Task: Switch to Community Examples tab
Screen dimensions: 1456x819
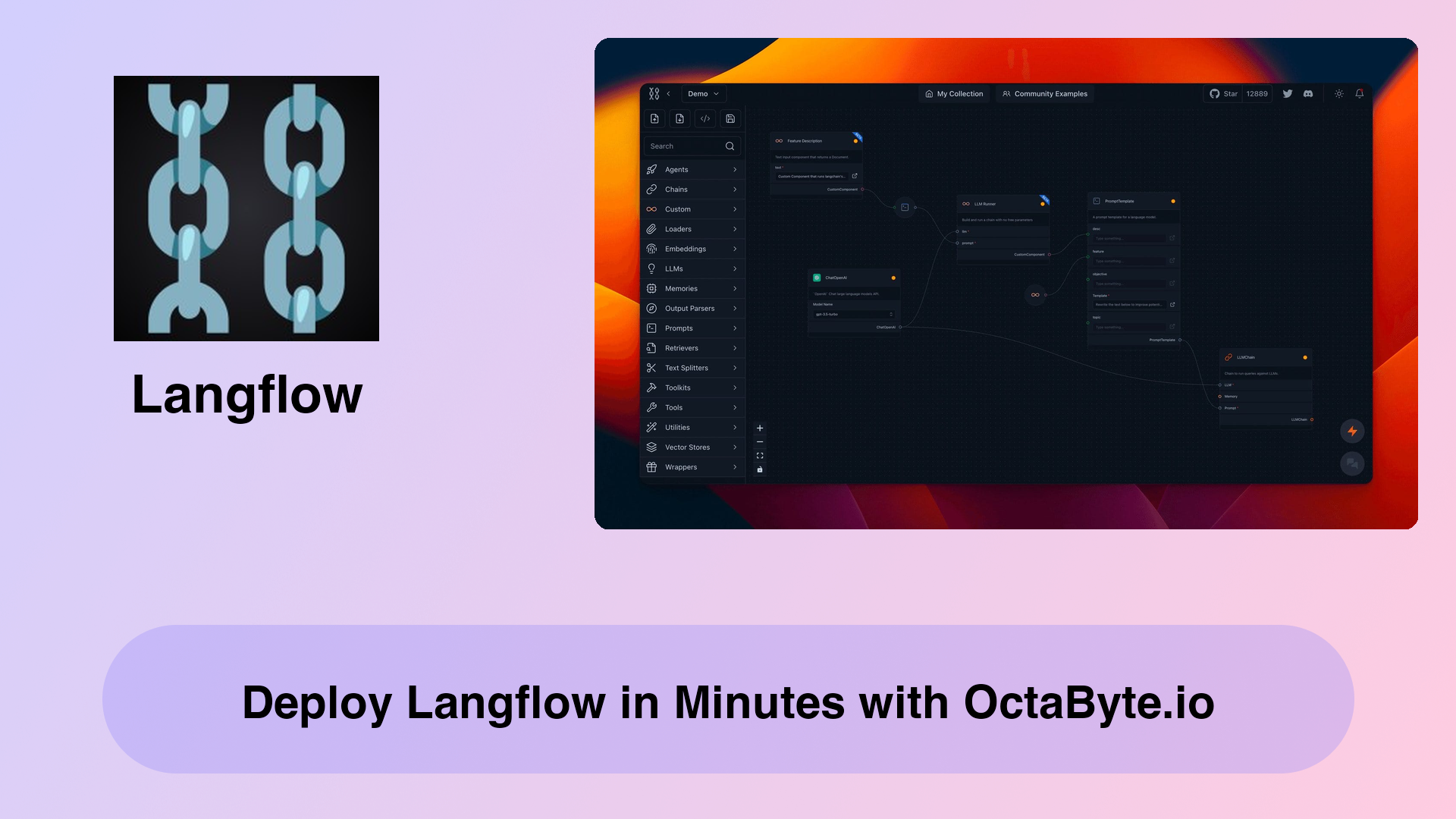Action: [x=1048, y=93]
